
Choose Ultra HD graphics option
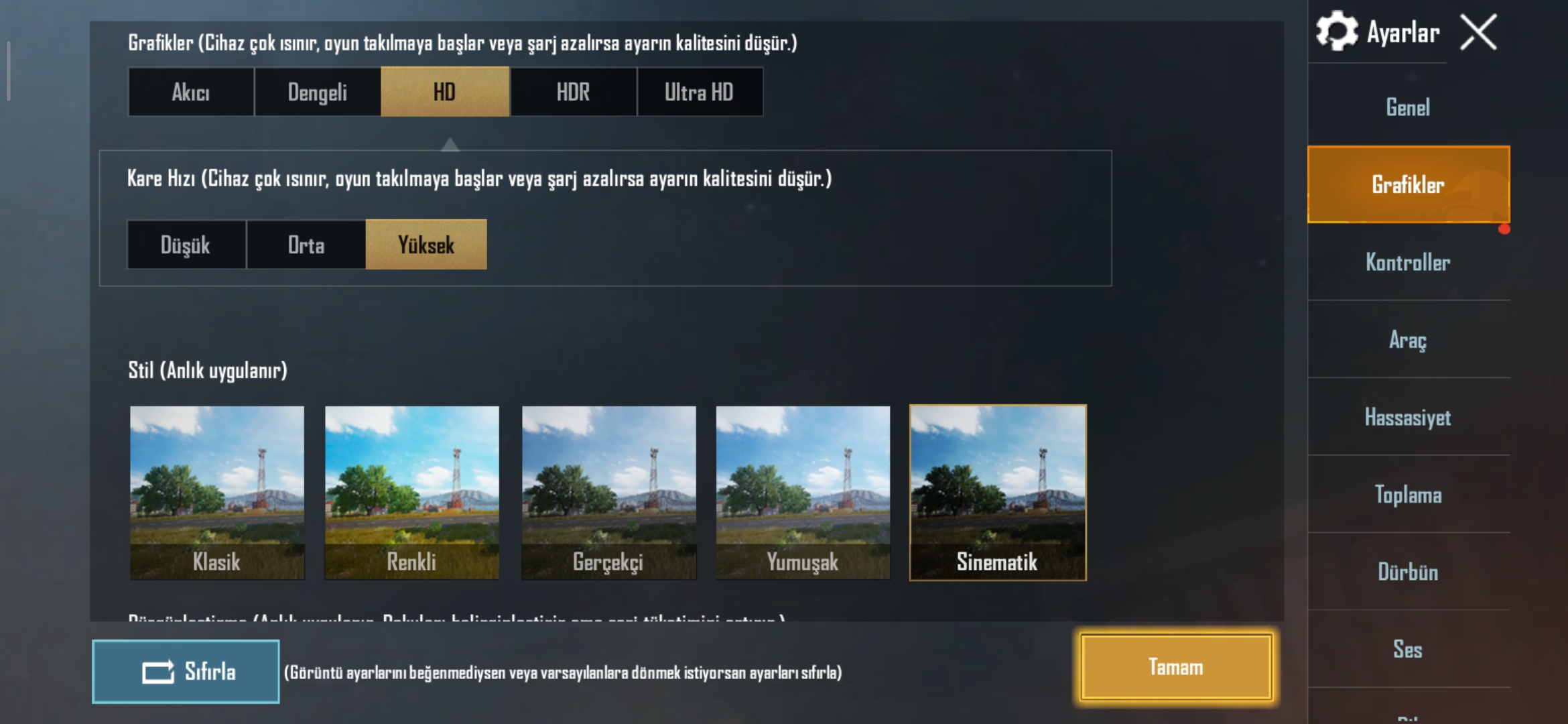(x=700, y=92)
